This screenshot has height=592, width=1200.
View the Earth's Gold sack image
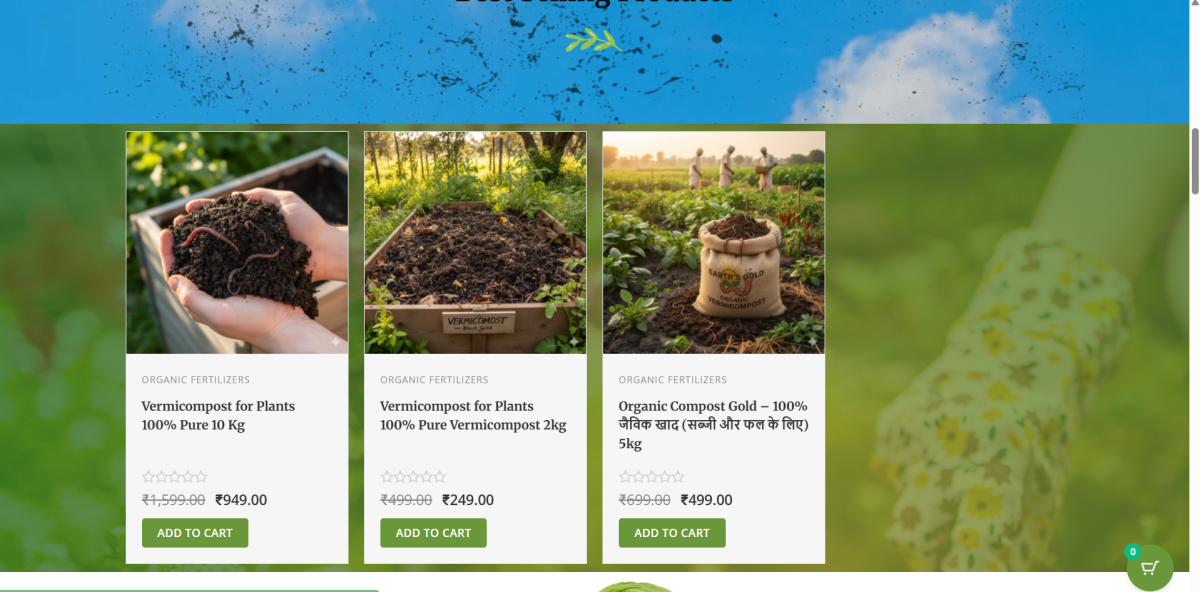pyautogui.click(x=714, y=243)
